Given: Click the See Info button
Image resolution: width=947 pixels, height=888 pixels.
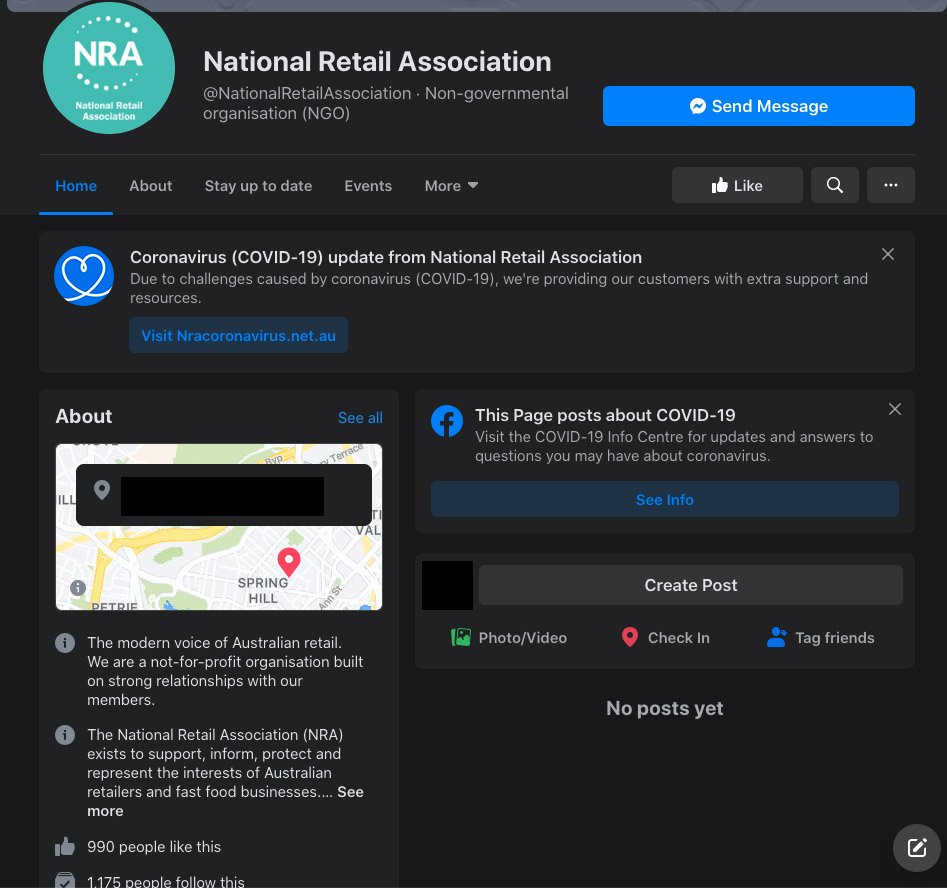Looking at the screenshot, I should 664,499.
